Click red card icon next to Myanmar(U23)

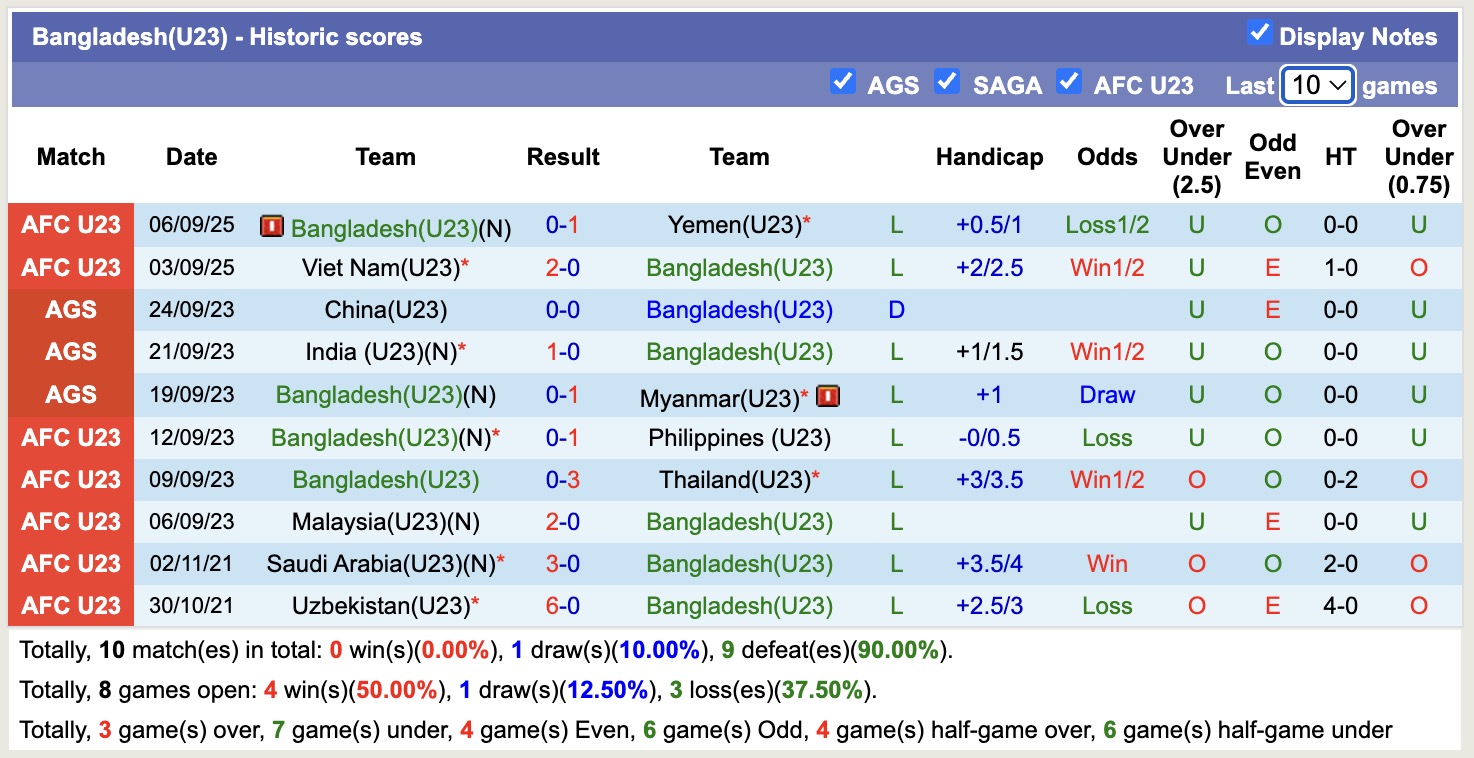827,396
